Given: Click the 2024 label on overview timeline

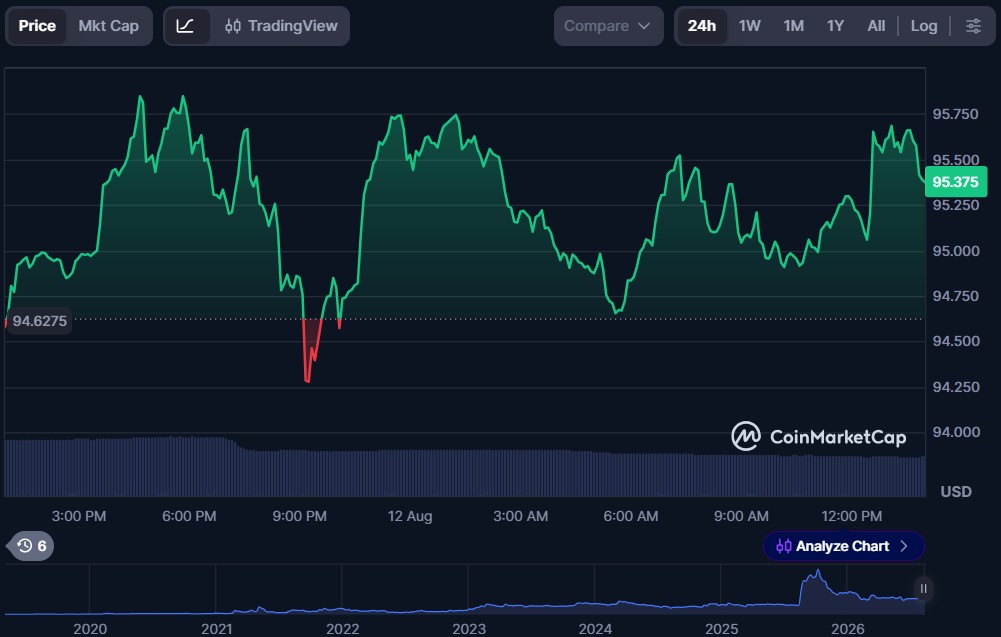Looking at the screenshot, I should 595,629.
